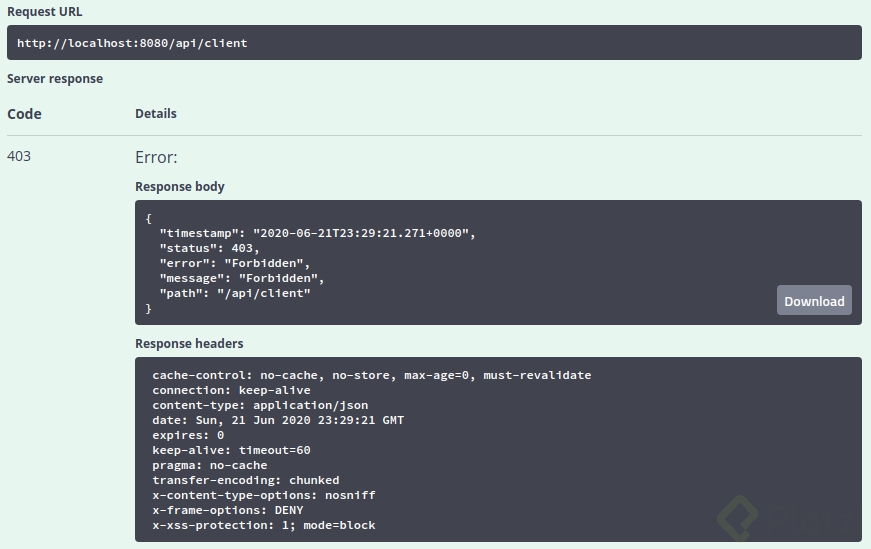This screenshot has height=549, width=871.
Task: Click the keep-alive: timeout=60 header line
Action: click(x=231, y=450)
